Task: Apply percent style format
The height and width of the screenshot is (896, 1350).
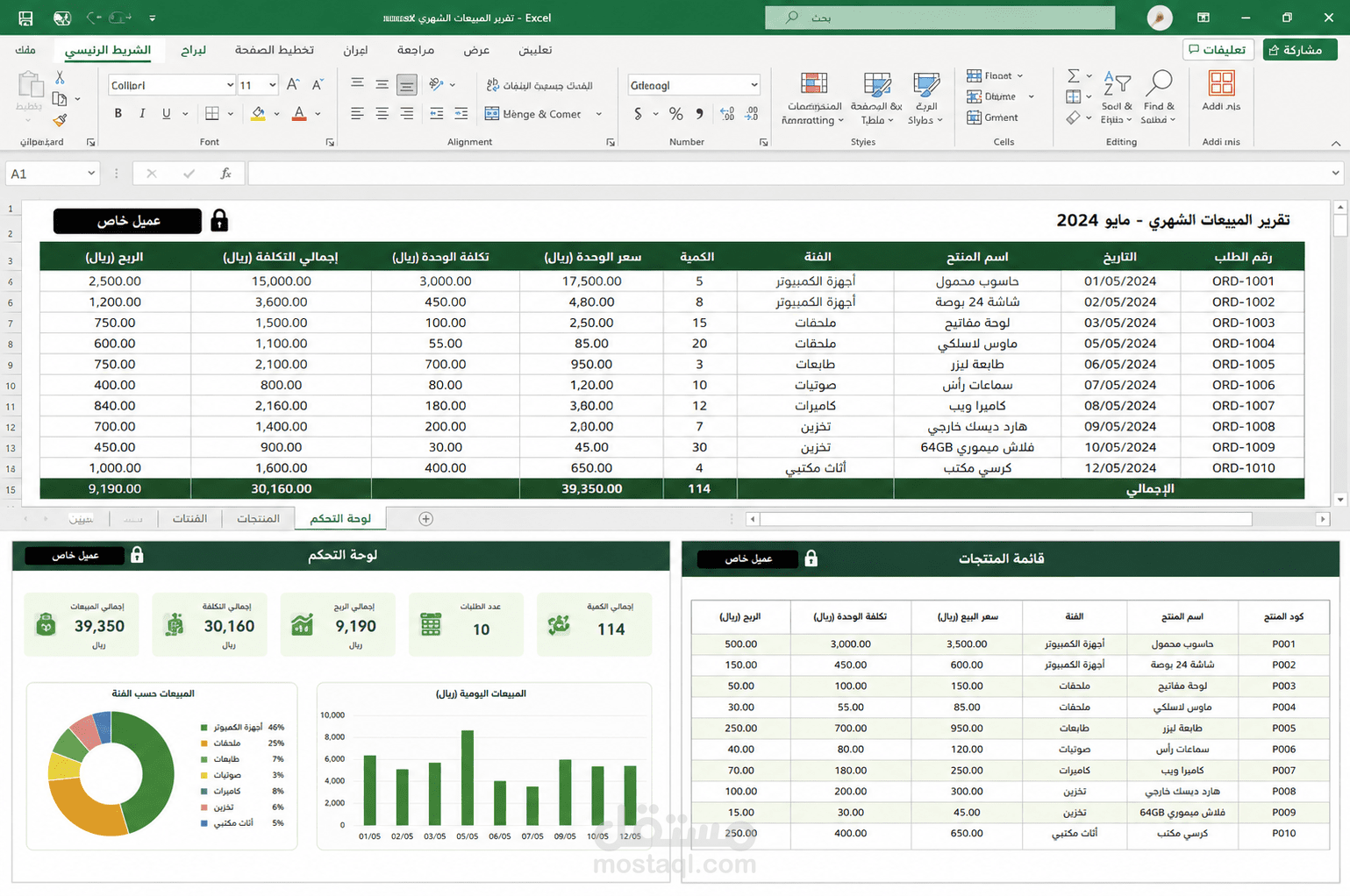Action: click(675, 114)
